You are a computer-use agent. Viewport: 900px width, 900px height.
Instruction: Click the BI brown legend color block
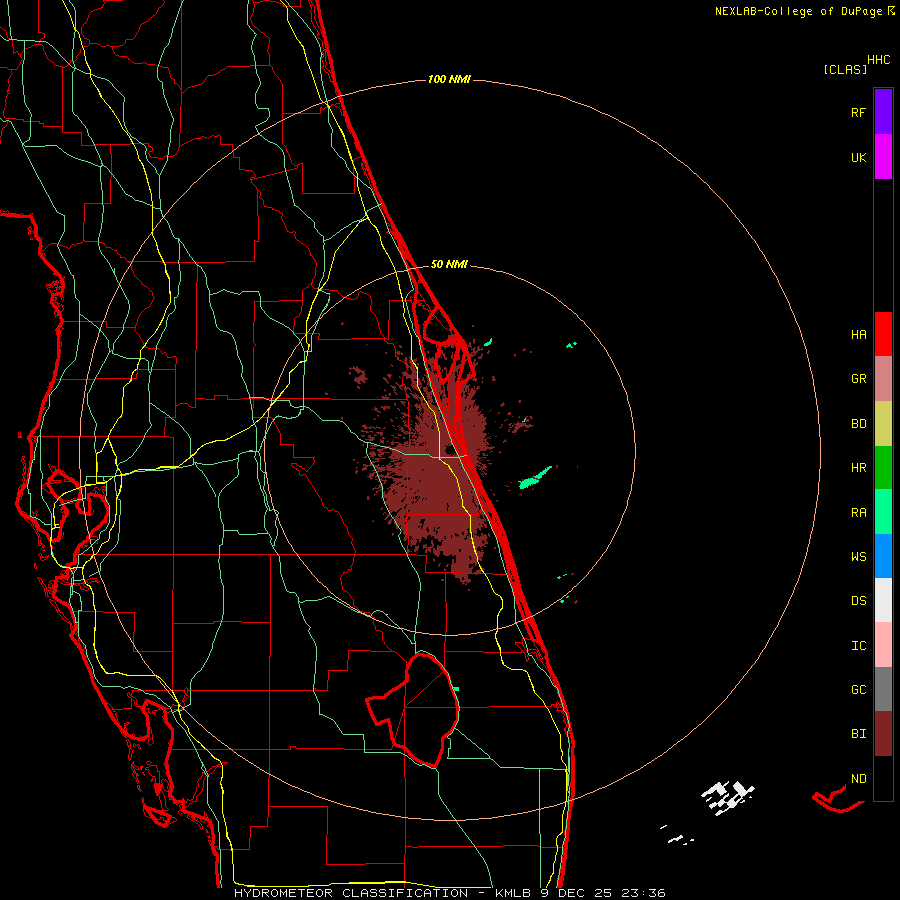pyautogui.click(x=883, y=734)
